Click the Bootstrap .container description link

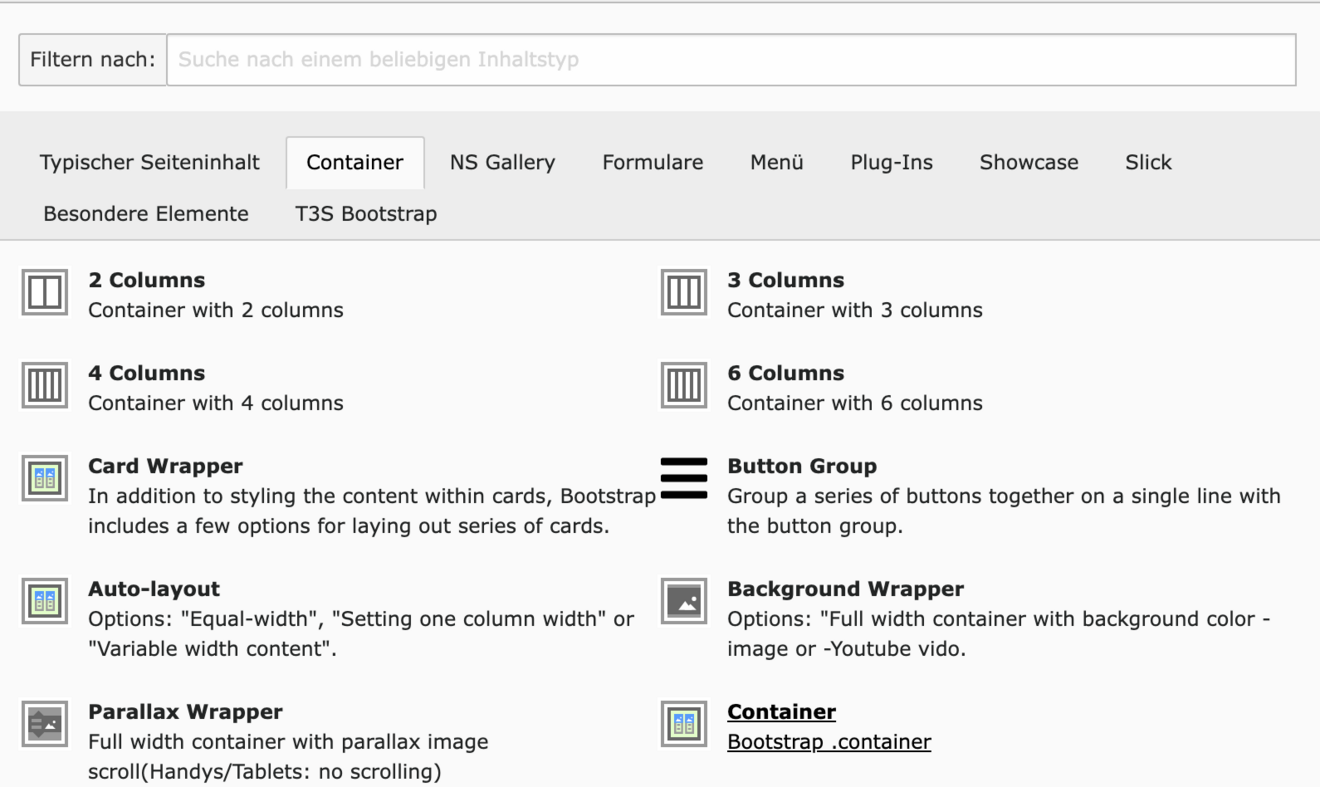pyautogui.click(x=829, y=742)
